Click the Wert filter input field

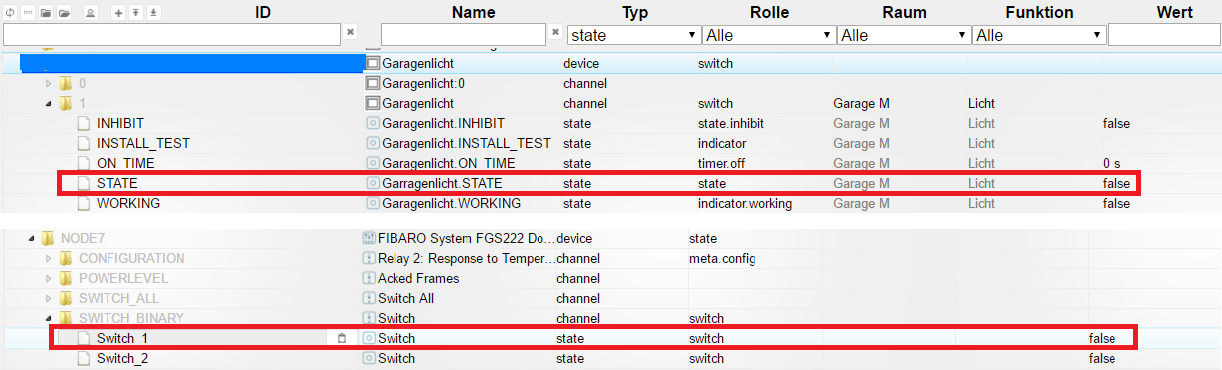click(x=1164, y=35)
